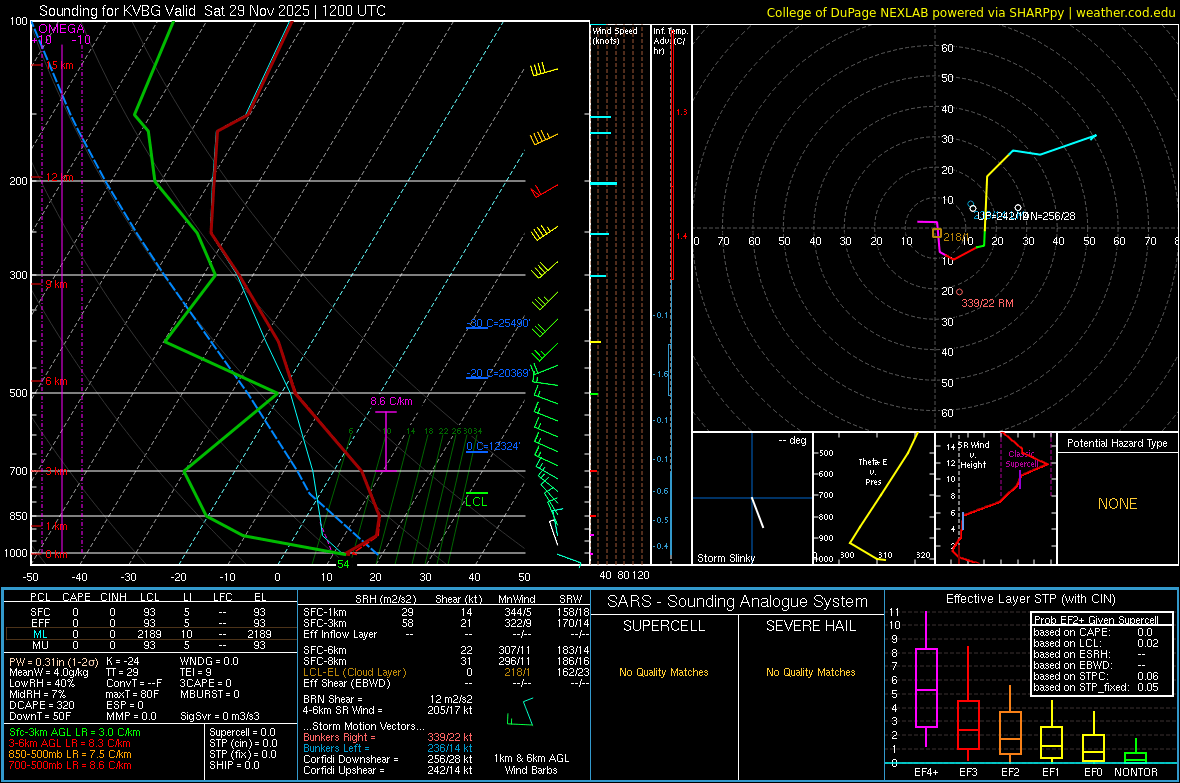Click the '6 km' height marker
1180x783 pixels.
56,381
